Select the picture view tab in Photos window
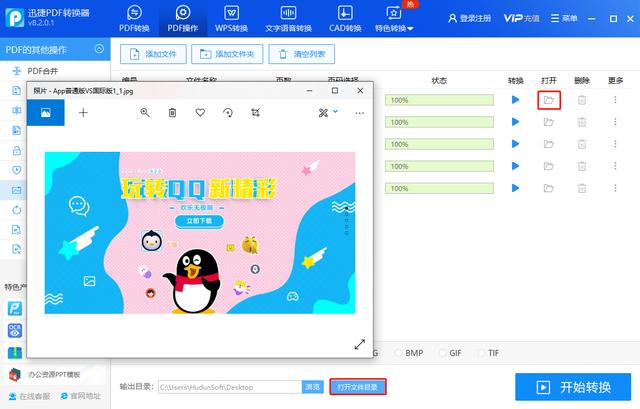 [46, 113]
